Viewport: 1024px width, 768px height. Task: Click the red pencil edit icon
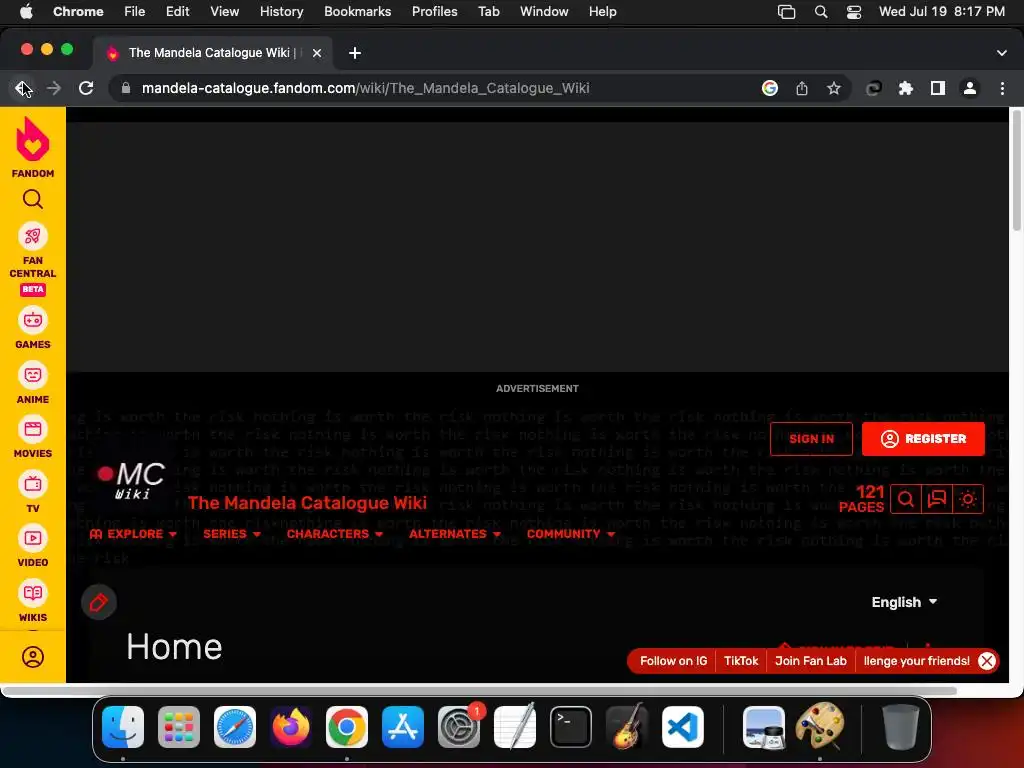(99, 602)
